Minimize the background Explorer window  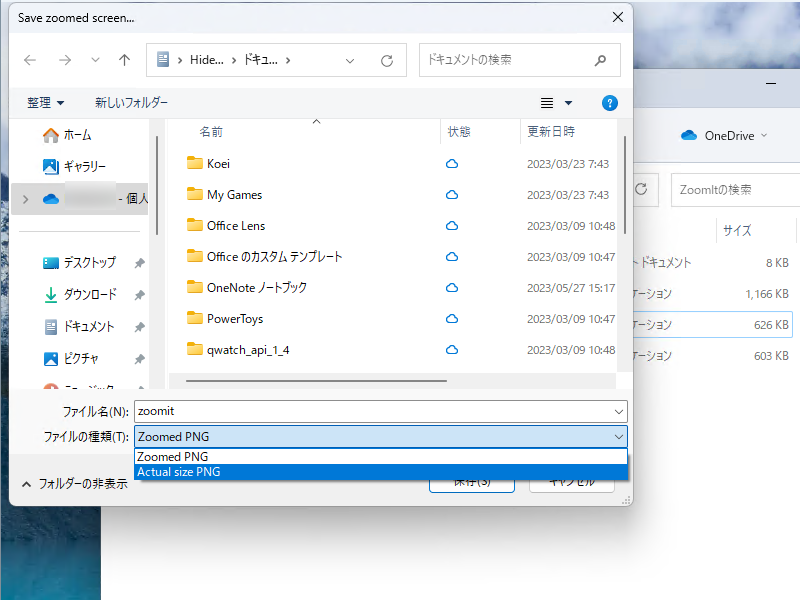[x=771, y=83]
